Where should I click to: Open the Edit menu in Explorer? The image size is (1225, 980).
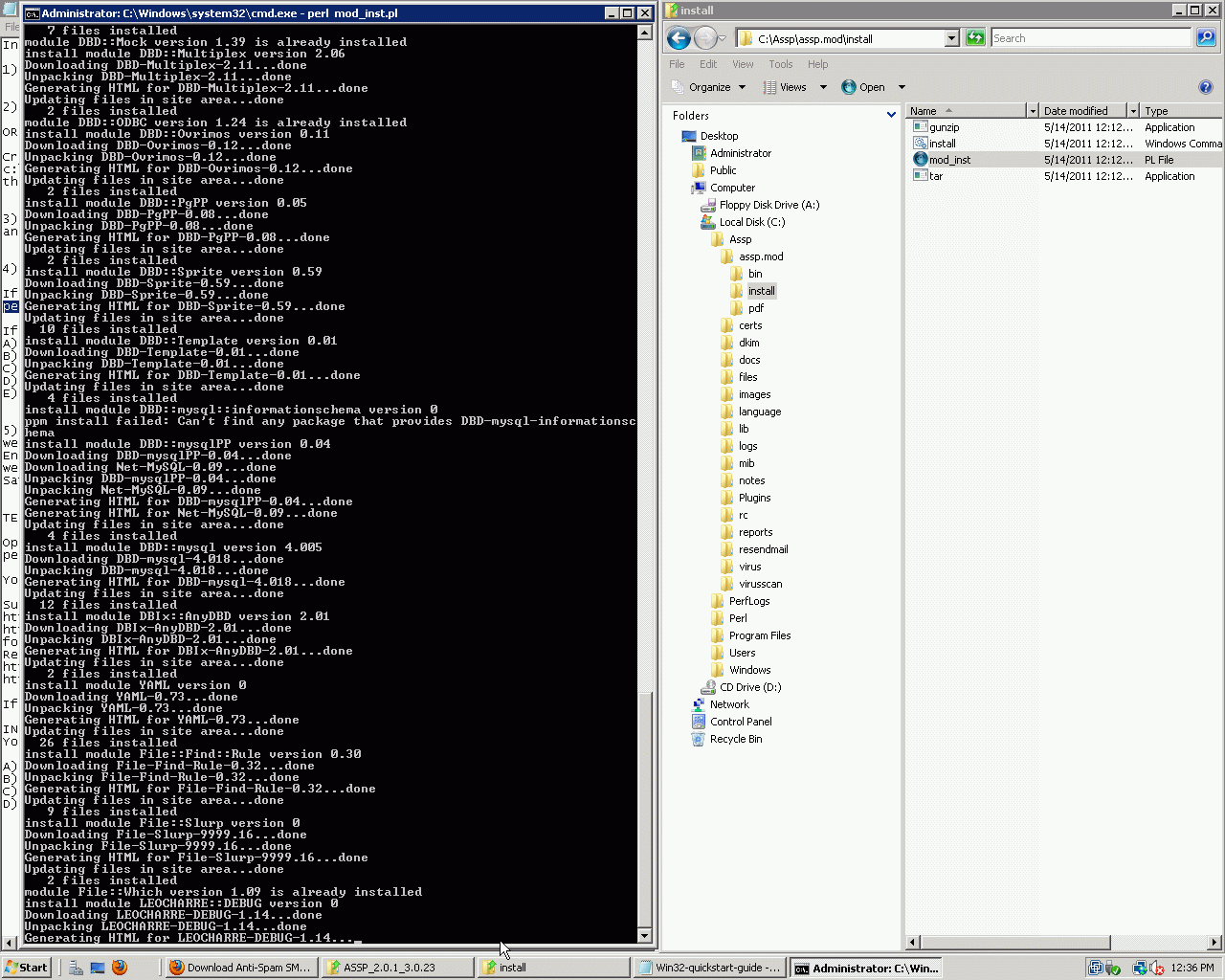point(708,64)
